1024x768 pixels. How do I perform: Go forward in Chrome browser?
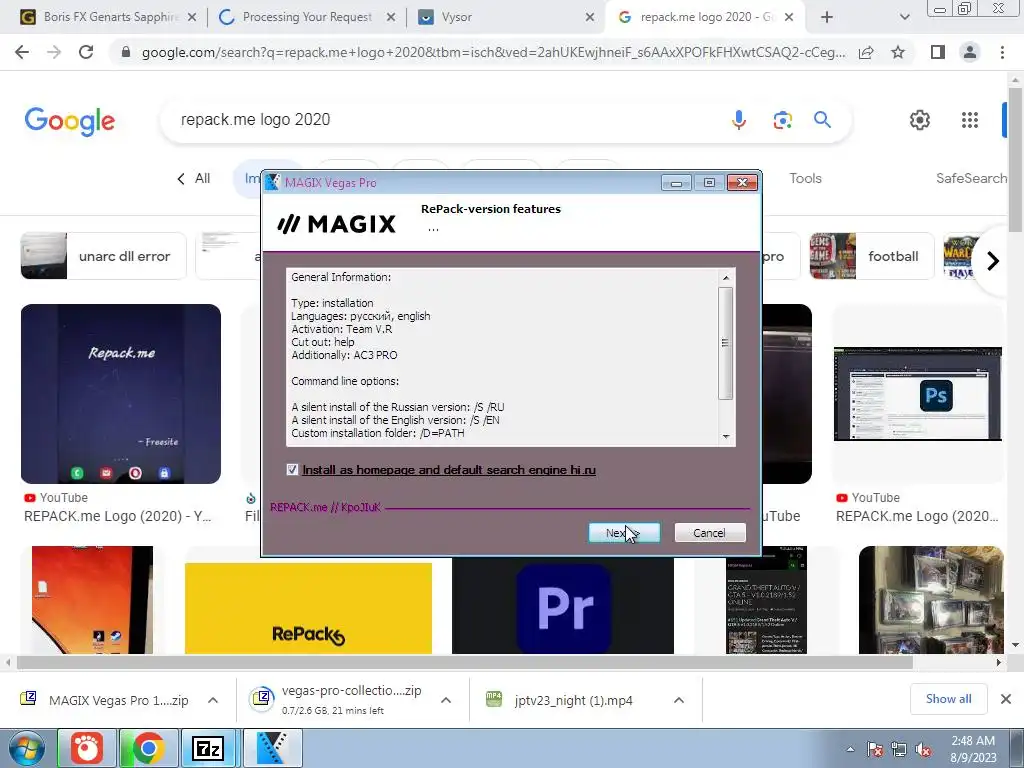[54, 52]
